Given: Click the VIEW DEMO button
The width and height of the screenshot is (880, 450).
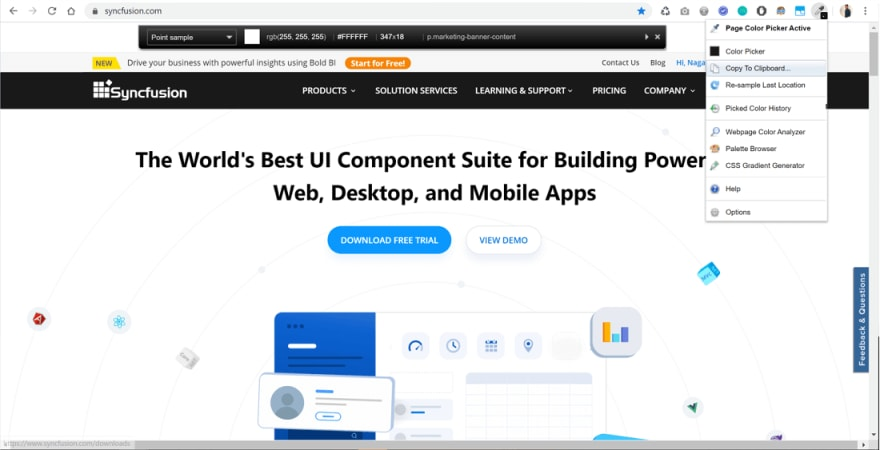Looking at the screenshot, I should (503, 240).
